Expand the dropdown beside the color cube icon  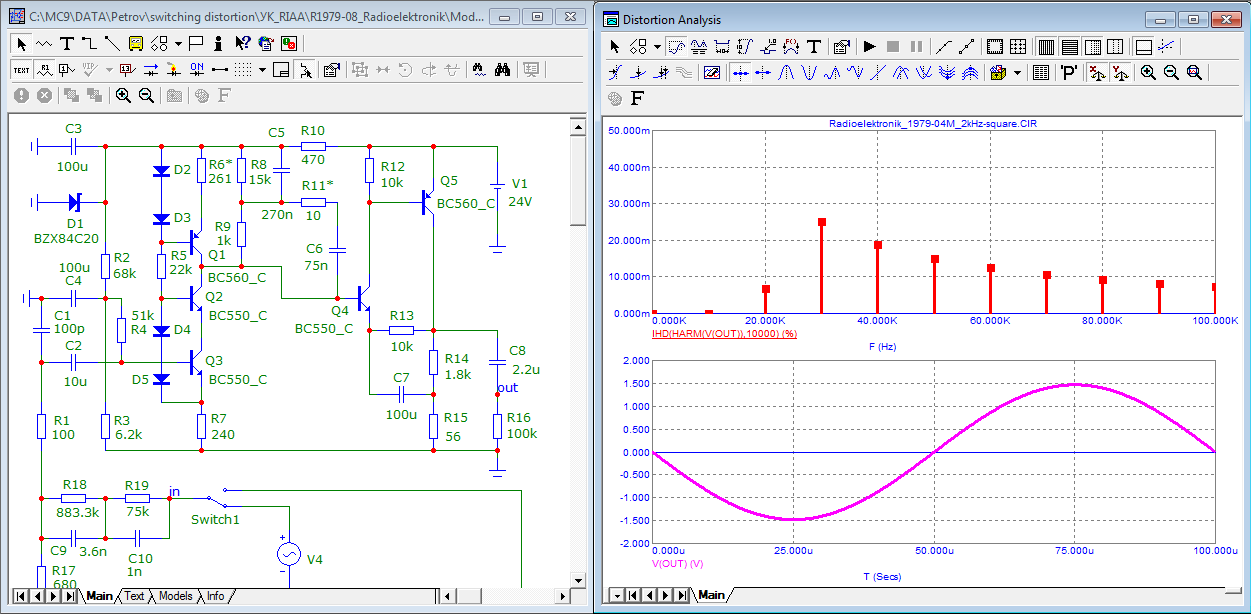1018,72
